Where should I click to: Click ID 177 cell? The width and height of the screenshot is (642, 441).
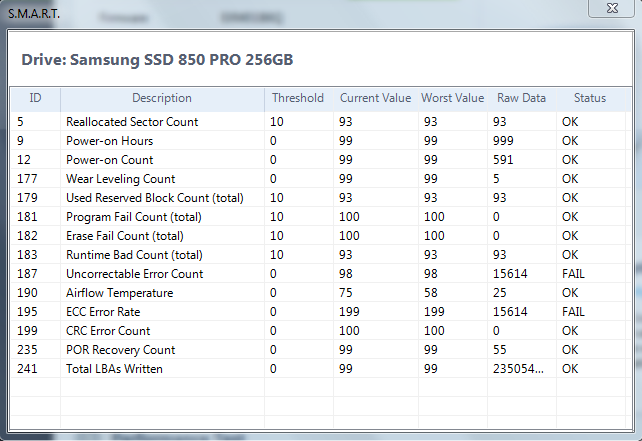coord(27,179)
